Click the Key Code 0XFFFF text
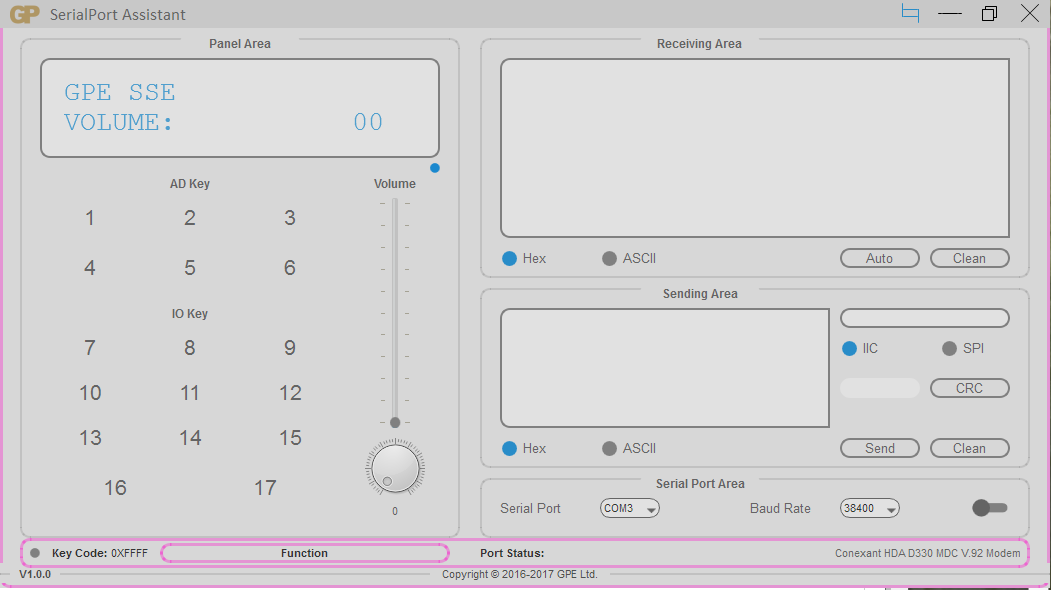The height and width of the screenshot is (590, 1051). click(99, 553)
